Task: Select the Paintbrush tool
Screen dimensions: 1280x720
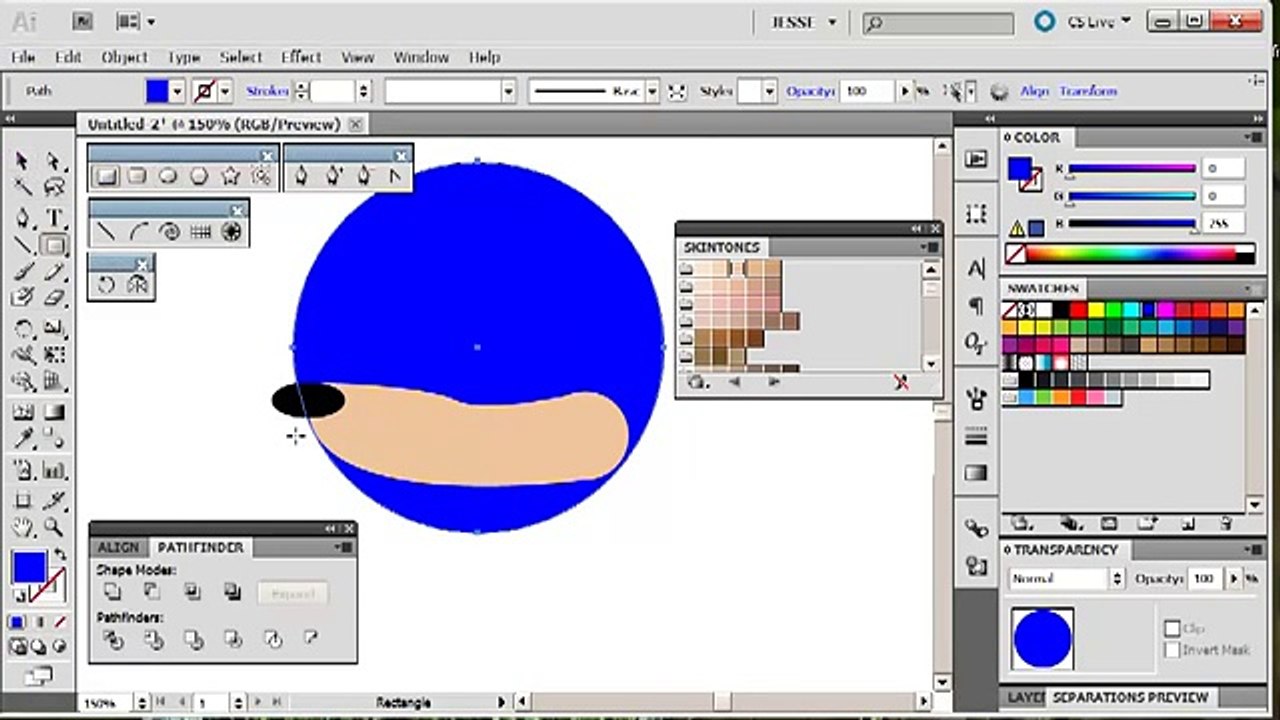Action: coord(23,271)
